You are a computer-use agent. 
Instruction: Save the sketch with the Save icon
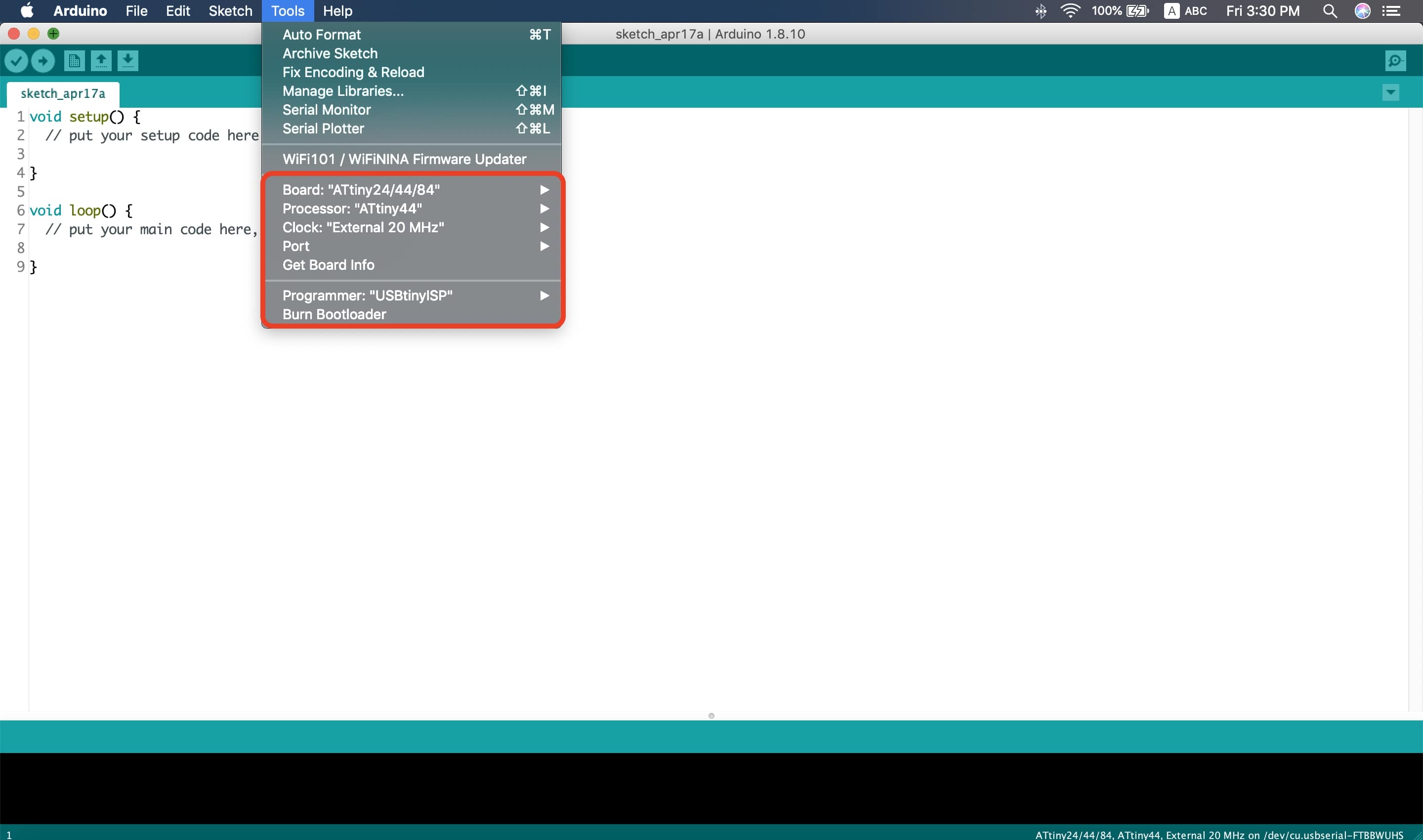tap(128, 61)
